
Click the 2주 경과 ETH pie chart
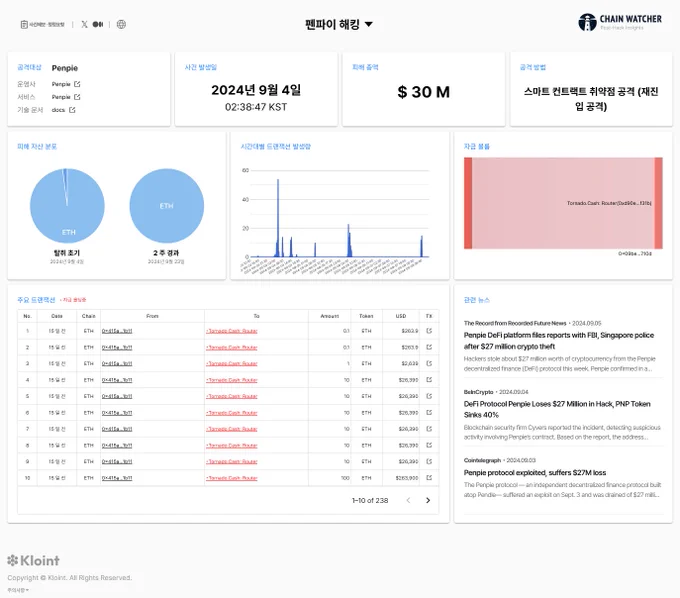[167, 206]
